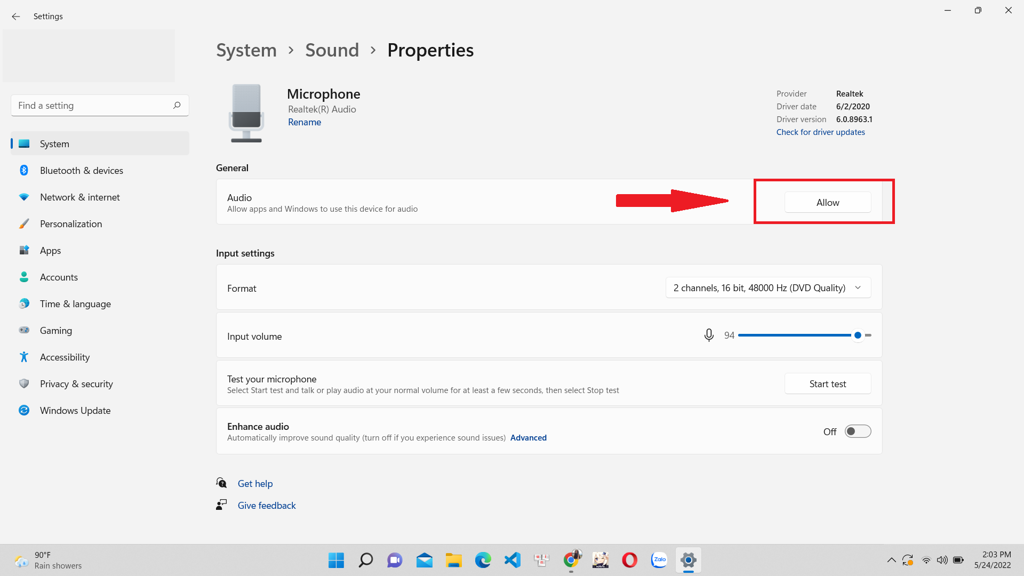
Task: Focus the Find a setting search box
Action: (x=100, y=105)
